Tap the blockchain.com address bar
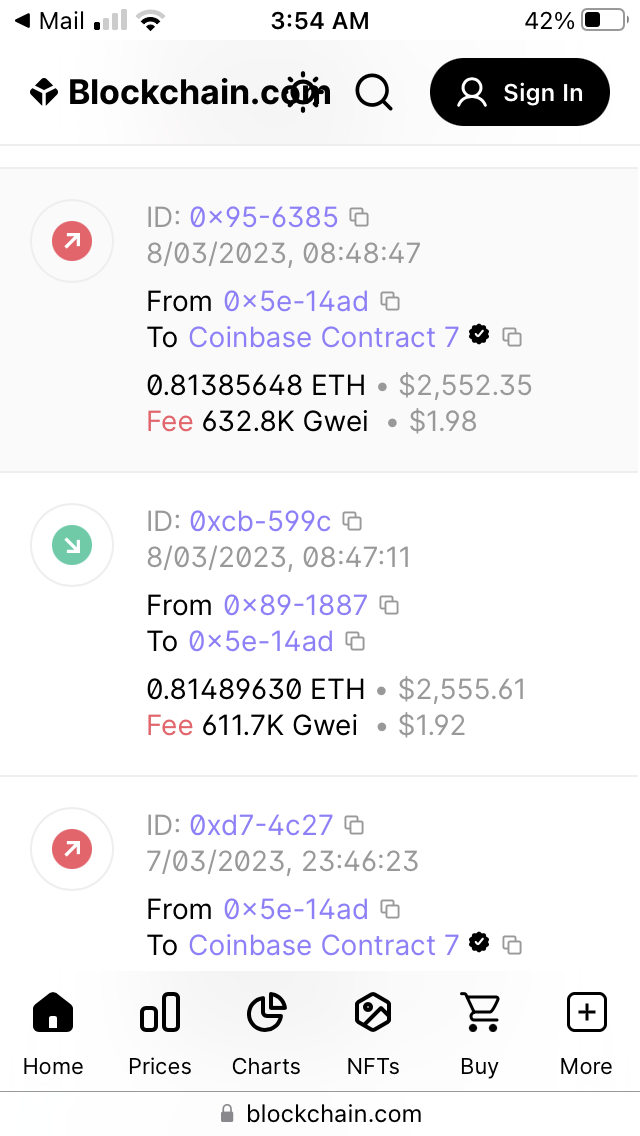The height and width of the screenshot is (1136, 640). pyautogui.click(x=320, y=1114)
